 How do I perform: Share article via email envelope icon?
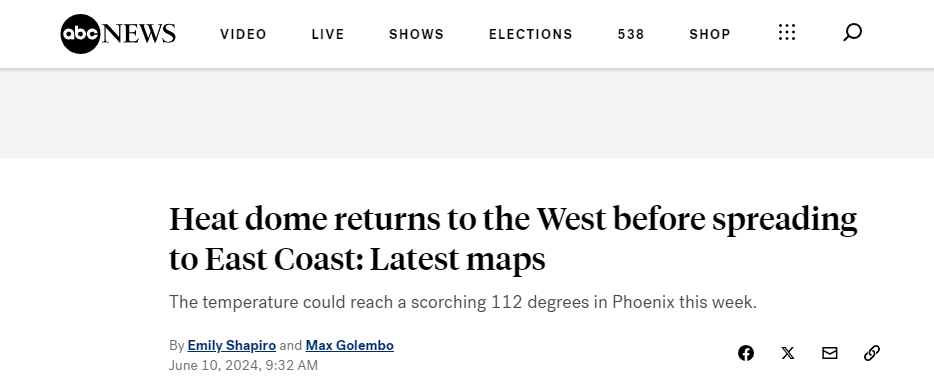tap(830, 353)
